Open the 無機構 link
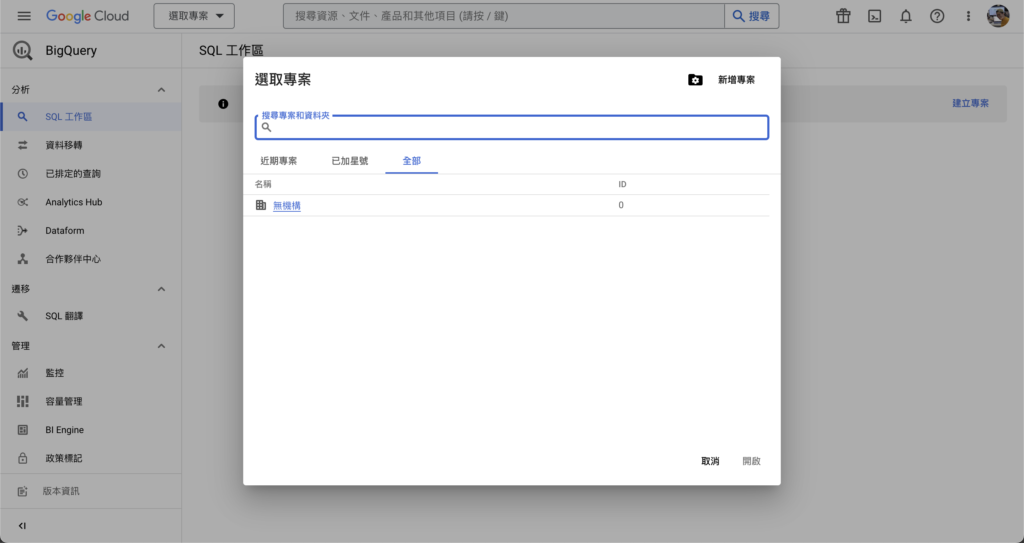 click(287, 206)
